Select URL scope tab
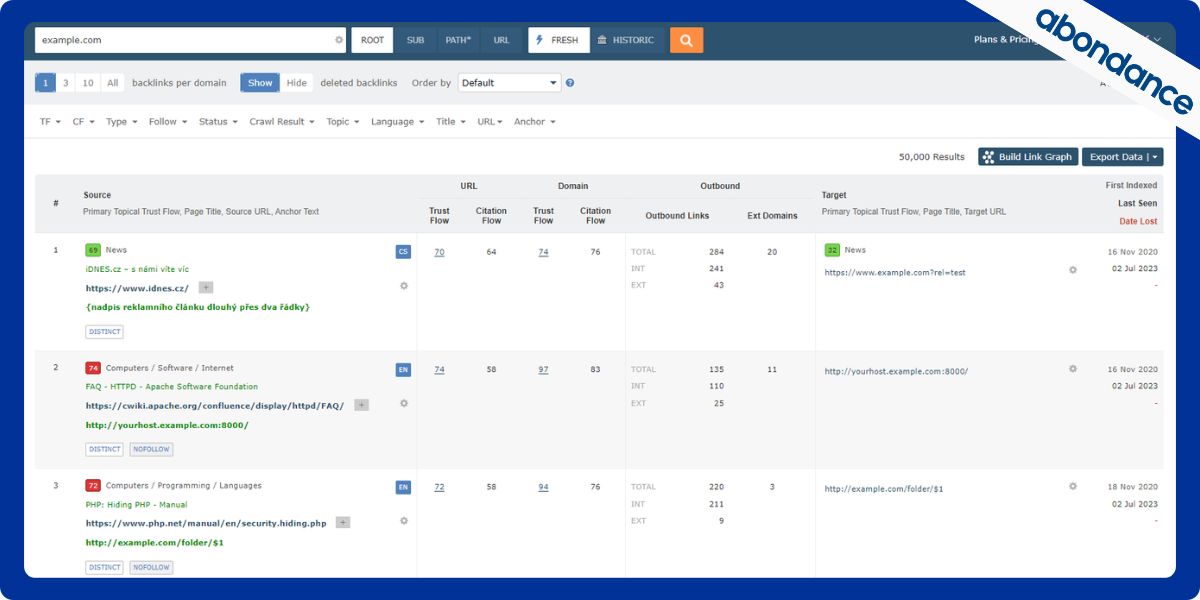Image resolution: width=1200 pixels, height=600 pixels. (x=501, y=40)
